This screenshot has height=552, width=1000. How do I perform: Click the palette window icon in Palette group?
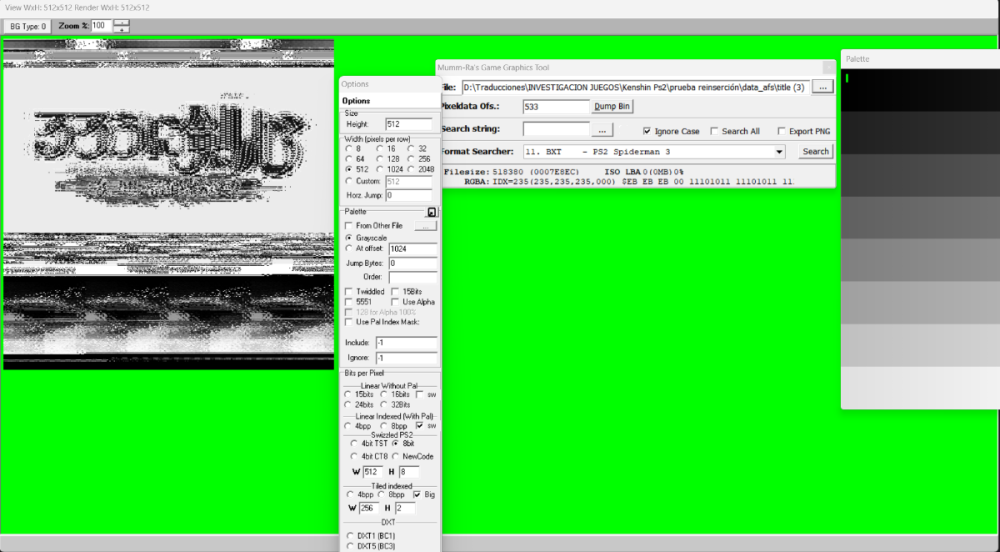pyautogui.click(x=432, y=212)
